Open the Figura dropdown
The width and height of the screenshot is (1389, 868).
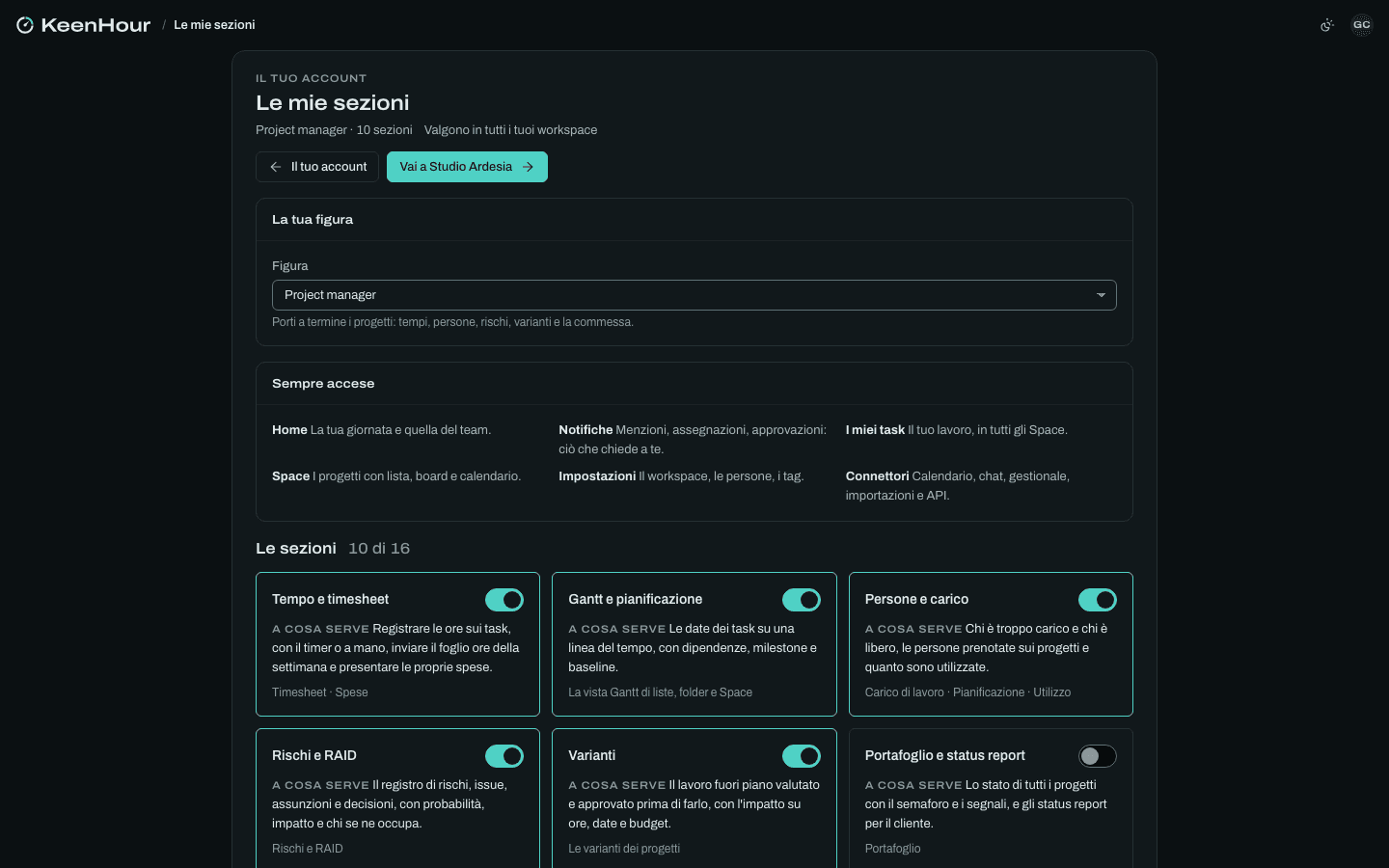click(694, 295)
